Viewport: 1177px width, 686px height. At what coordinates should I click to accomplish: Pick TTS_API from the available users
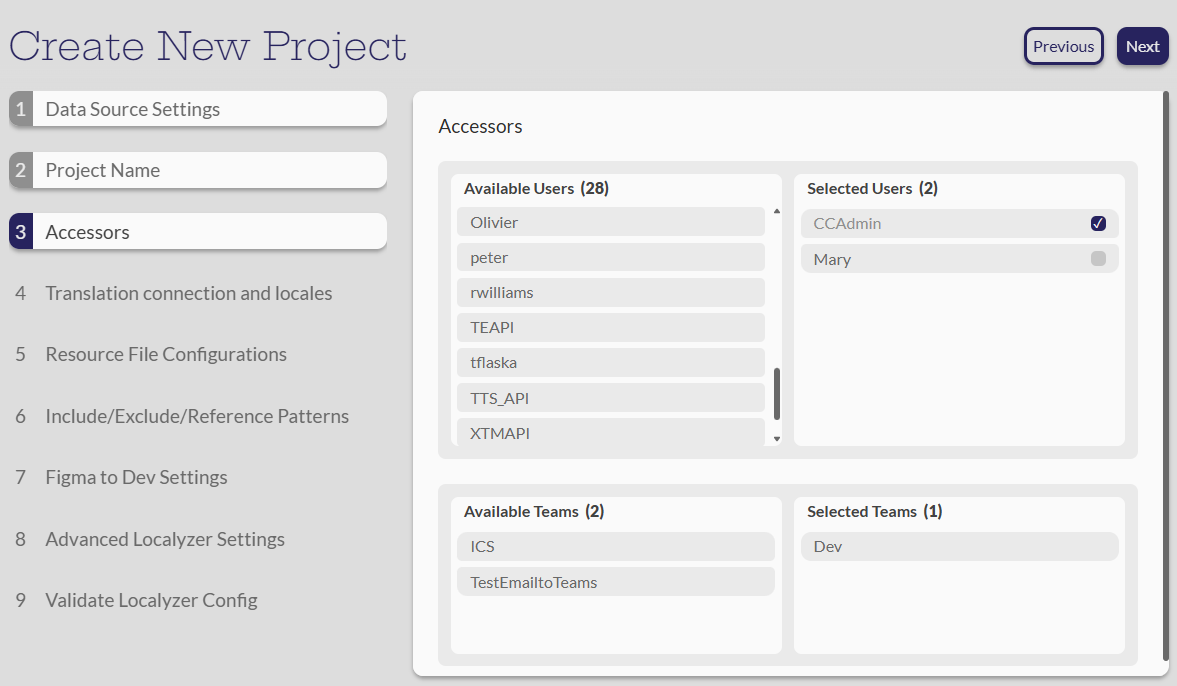(x=610, y=398)
